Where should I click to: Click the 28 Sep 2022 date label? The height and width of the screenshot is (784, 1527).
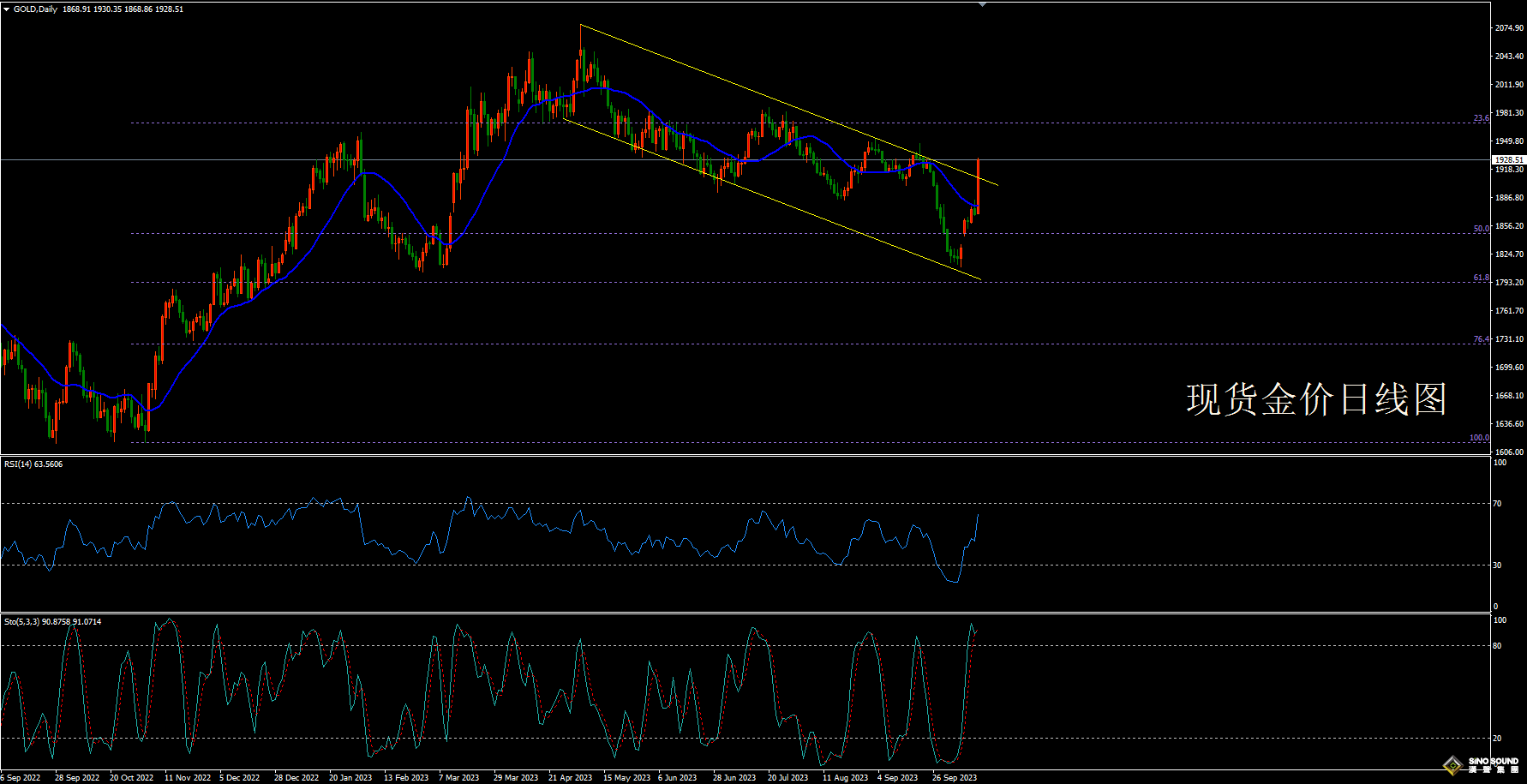pyautogui.click(x=77, y=778)
